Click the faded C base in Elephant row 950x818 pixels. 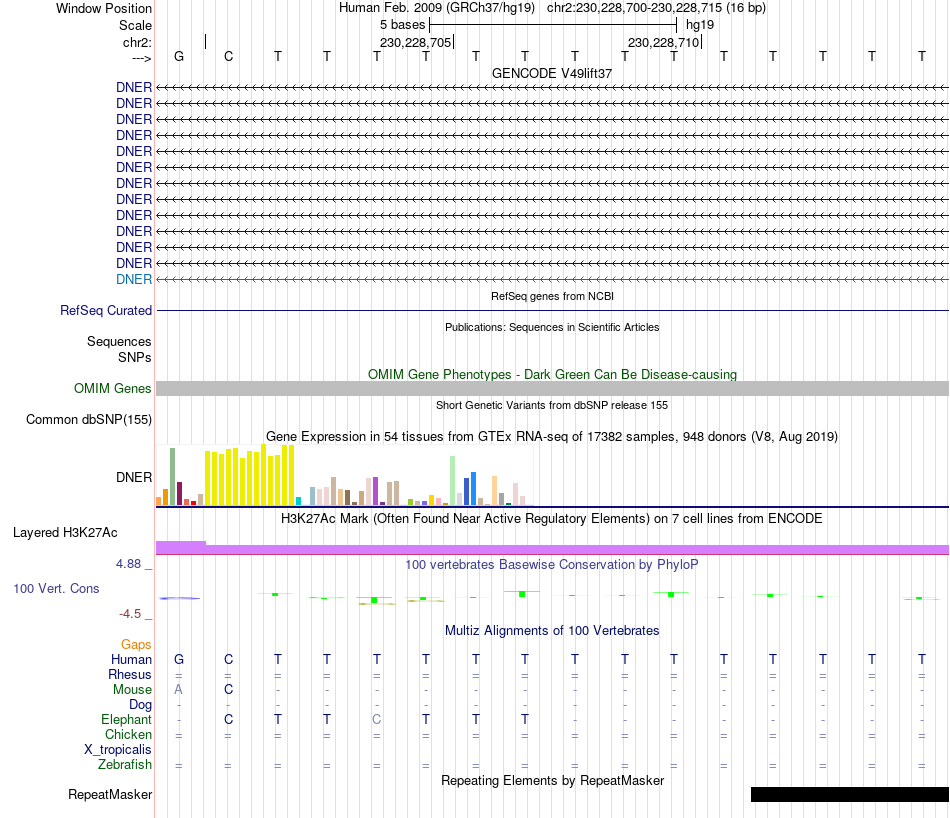tap(376, 719)
